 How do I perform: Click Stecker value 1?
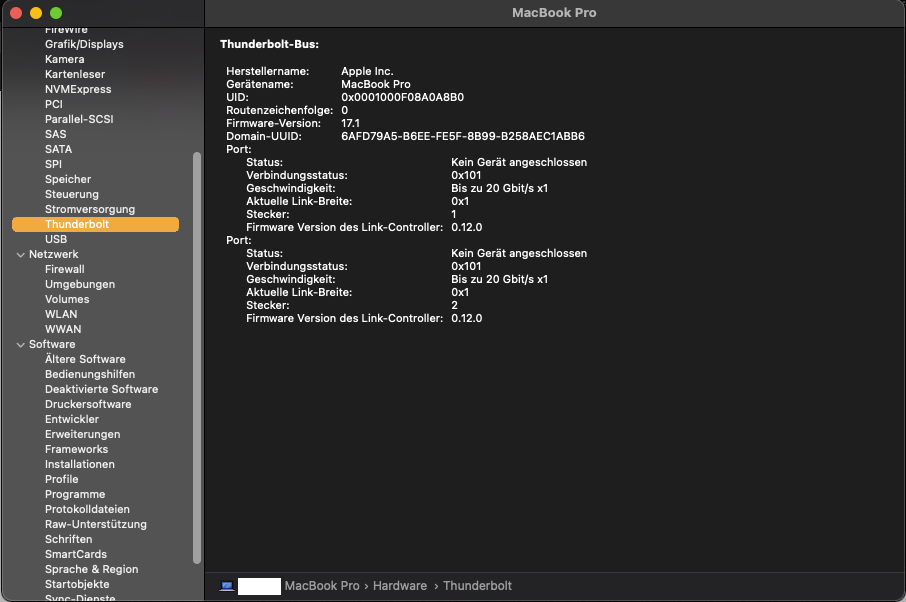pyautogui.click(x=454, y=215)
